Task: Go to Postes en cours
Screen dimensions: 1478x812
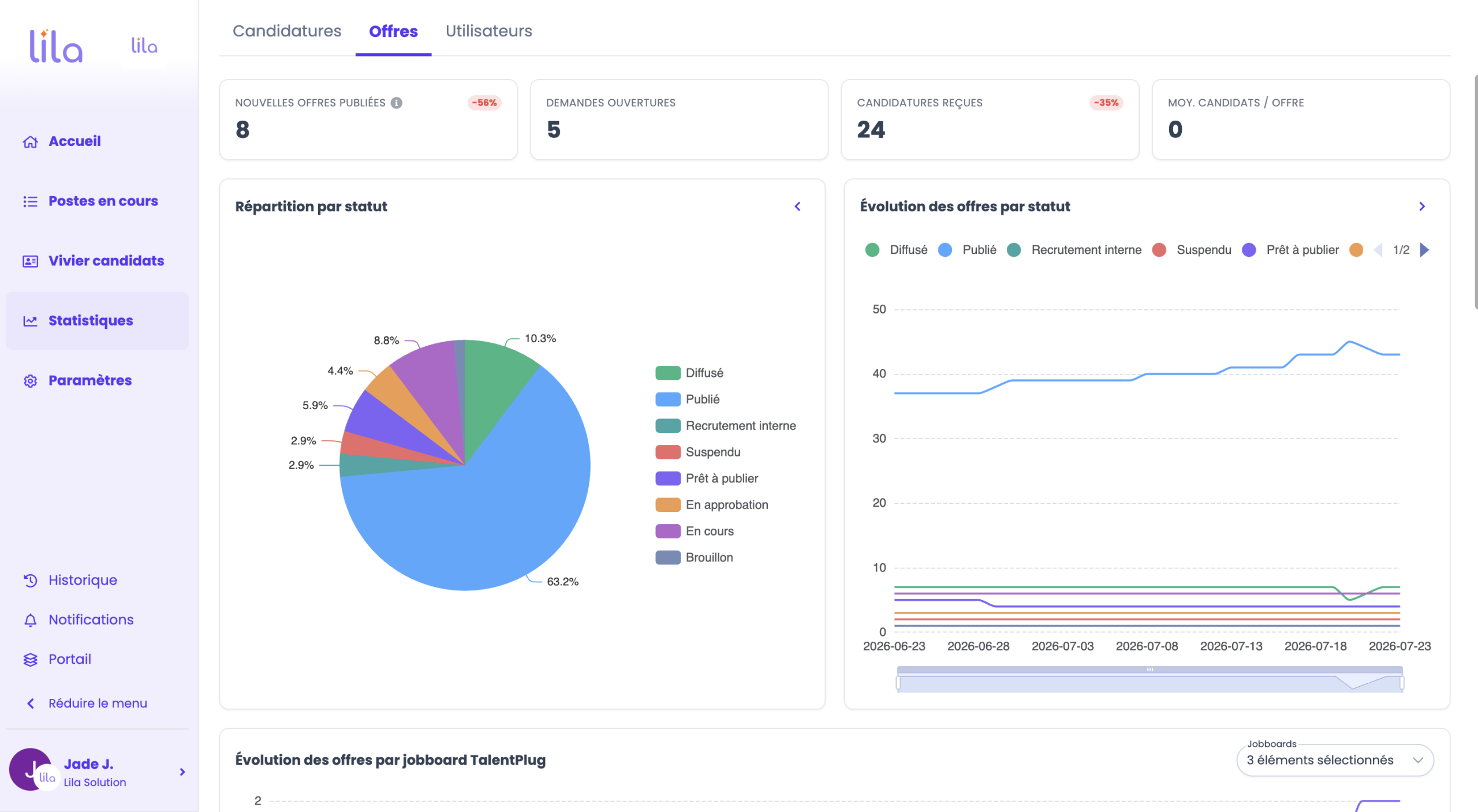Action: pyautogui.click(x=97, y=201)
